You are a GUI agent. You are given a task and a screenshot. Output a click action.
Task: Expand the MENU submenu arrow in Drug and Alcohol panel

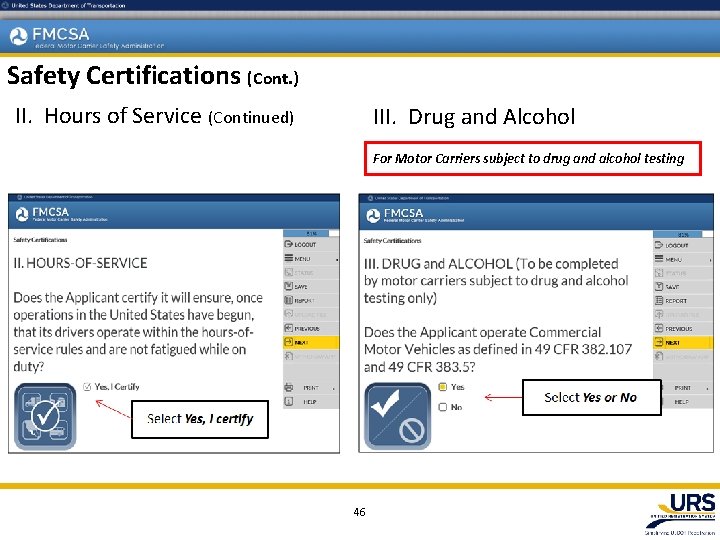(x=710, y=260)
